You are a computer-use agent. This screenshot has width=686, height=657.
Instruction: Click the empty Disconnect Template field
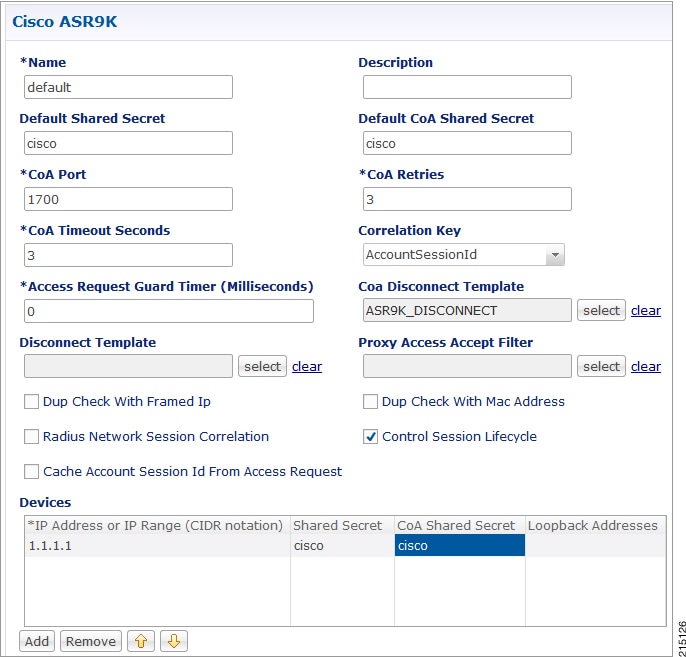click(128, 367)
